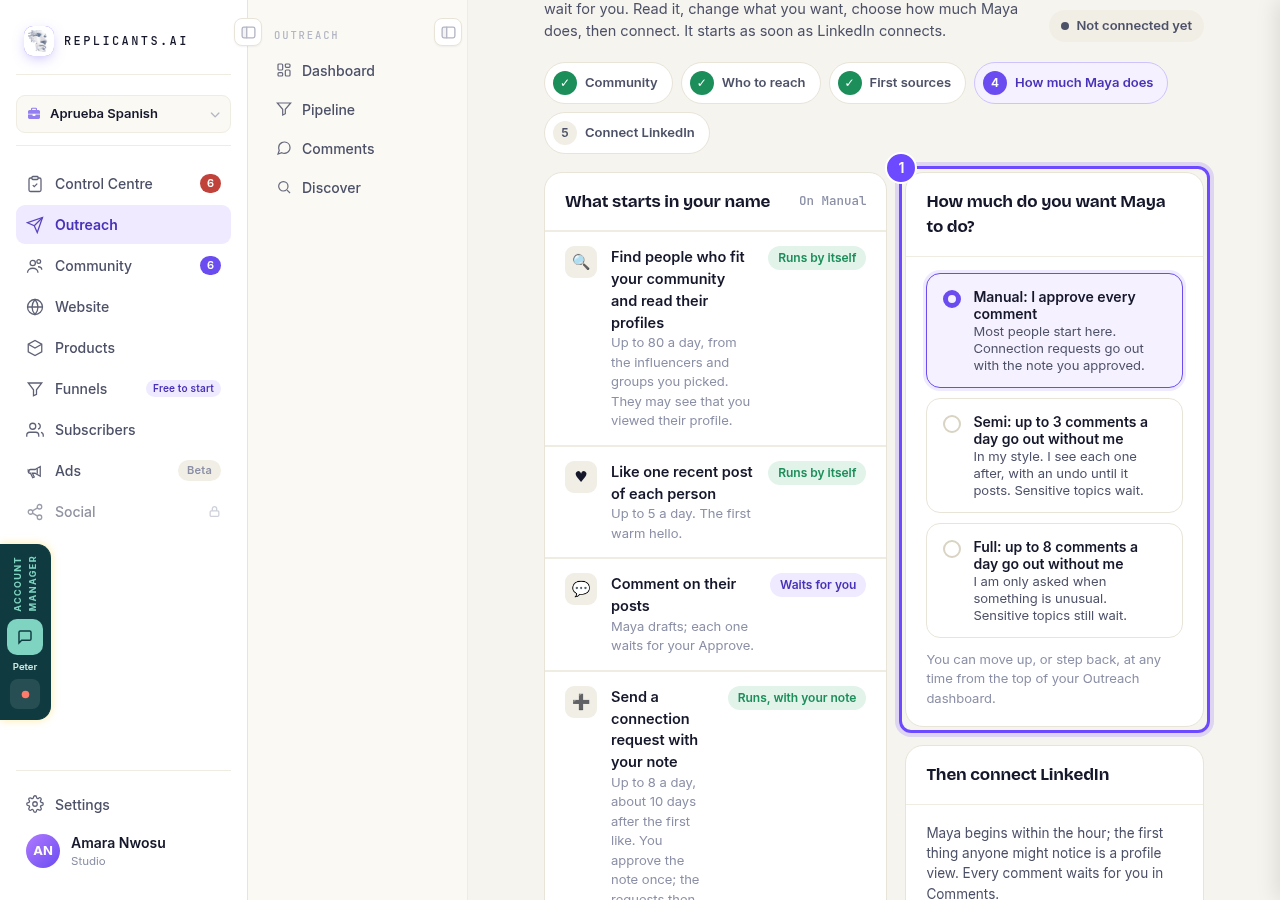
Task: Collapse the Outreach sub-navigation panel icon
Action: point(448,32)
